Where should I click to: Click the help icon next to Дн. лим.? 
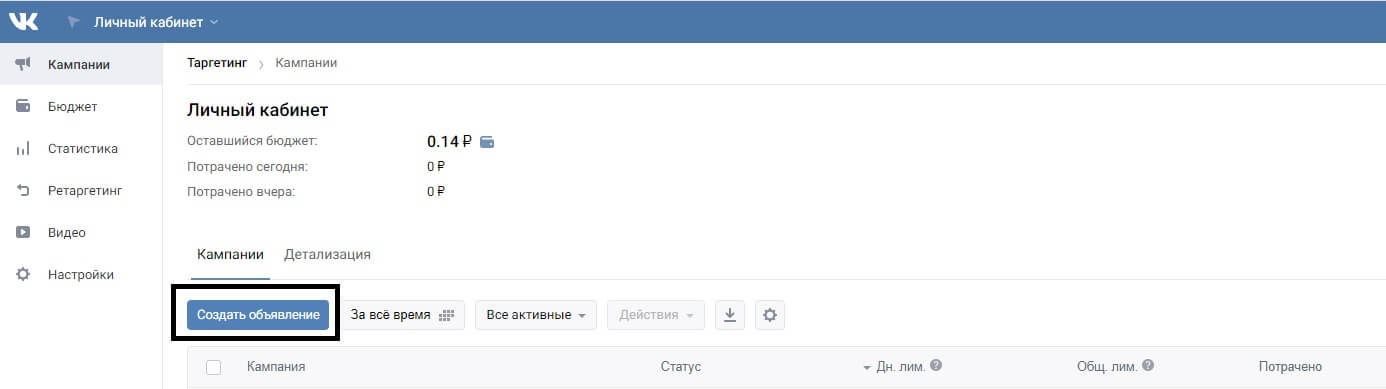click(937, 366)
